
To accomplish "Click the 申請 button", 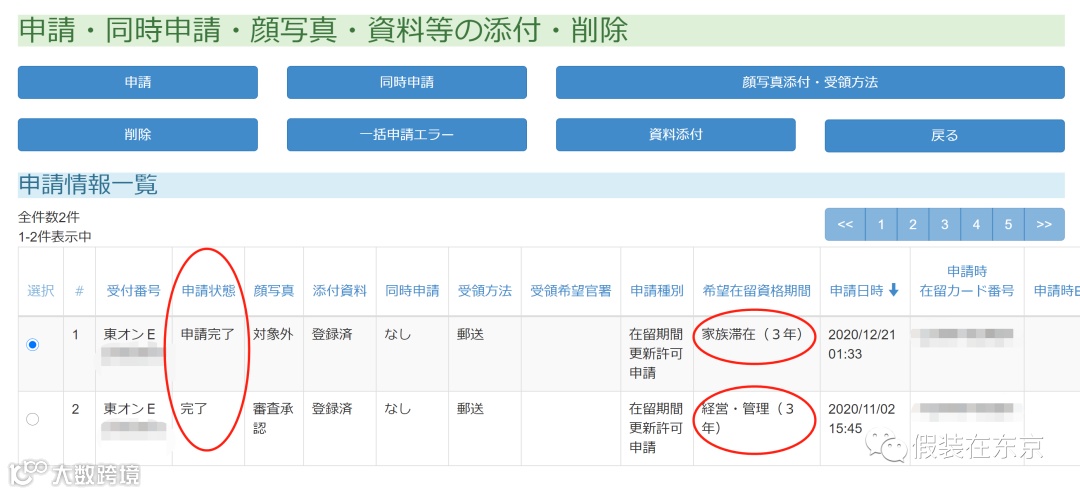I will click(x=138, y=83).
